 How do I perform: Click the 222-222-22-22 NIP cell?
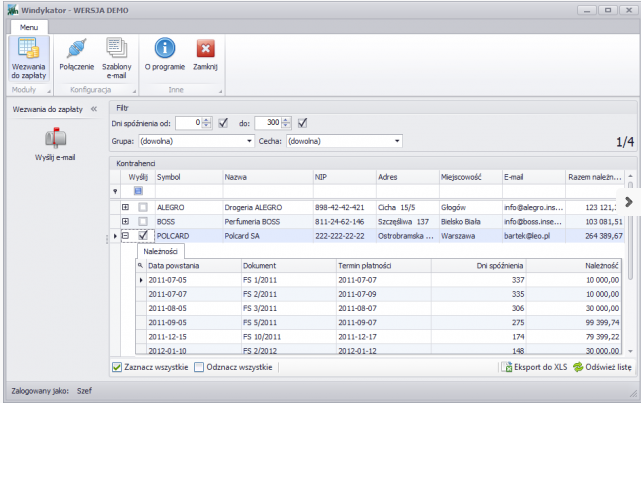coord(345,236)
